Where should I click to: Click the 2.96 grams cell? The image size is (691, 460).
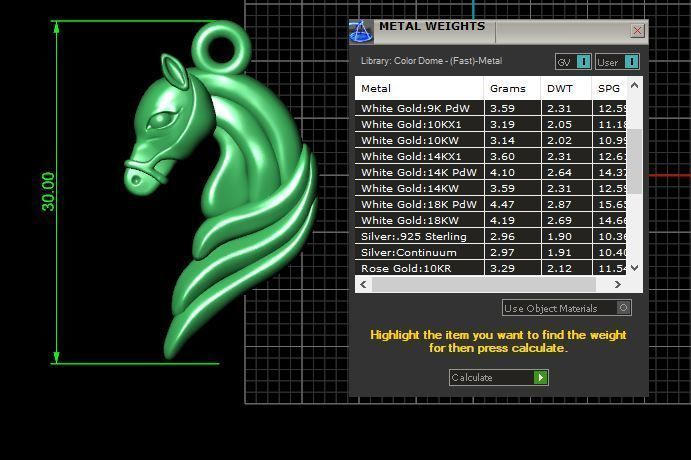coord(512,236)
